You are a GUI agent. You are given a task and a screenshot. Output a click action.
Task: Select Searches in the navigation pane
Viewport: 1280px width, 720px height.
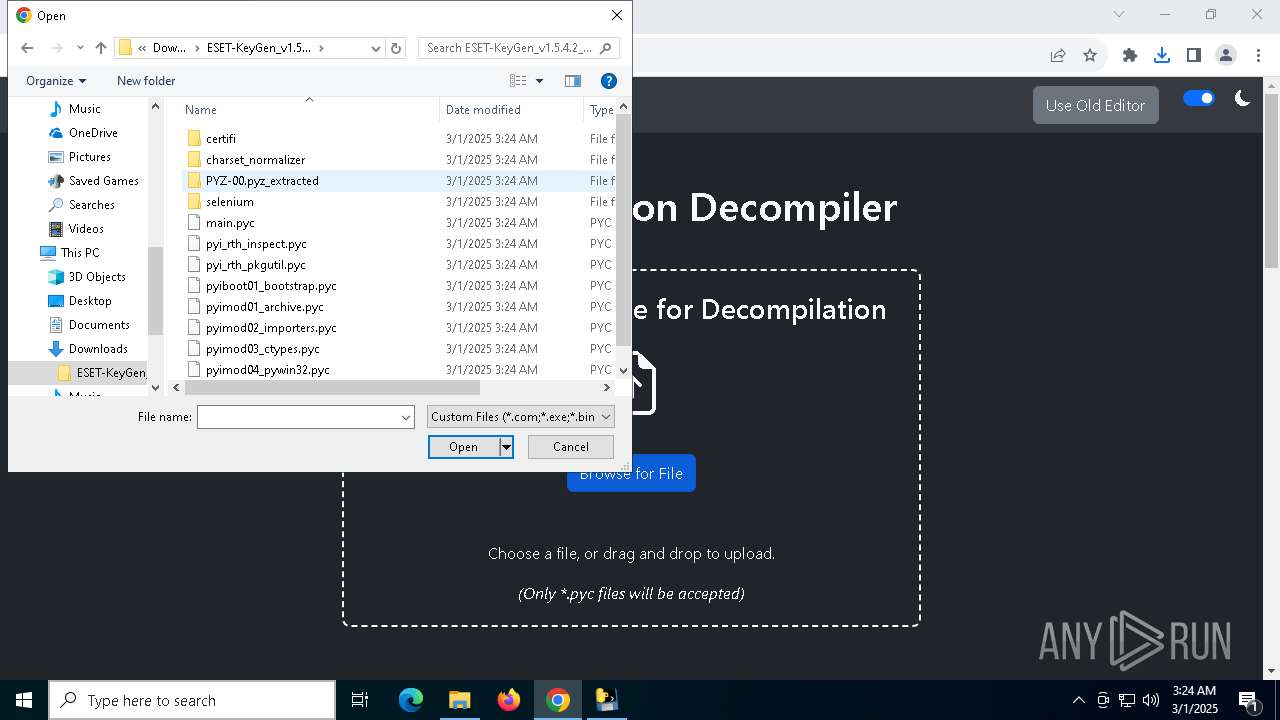click(x=91, y=205)
